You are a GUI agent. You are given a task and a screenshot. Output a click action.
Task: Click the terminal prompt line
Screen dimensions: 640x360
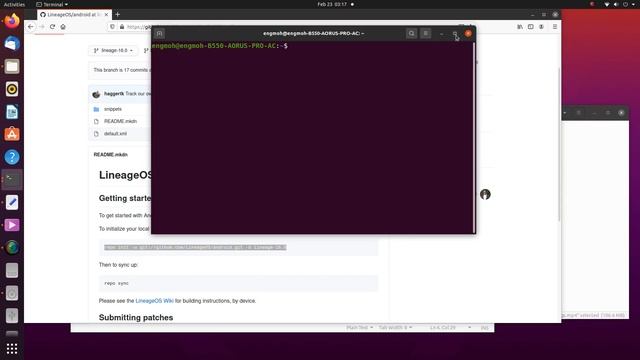pos(220,46)
